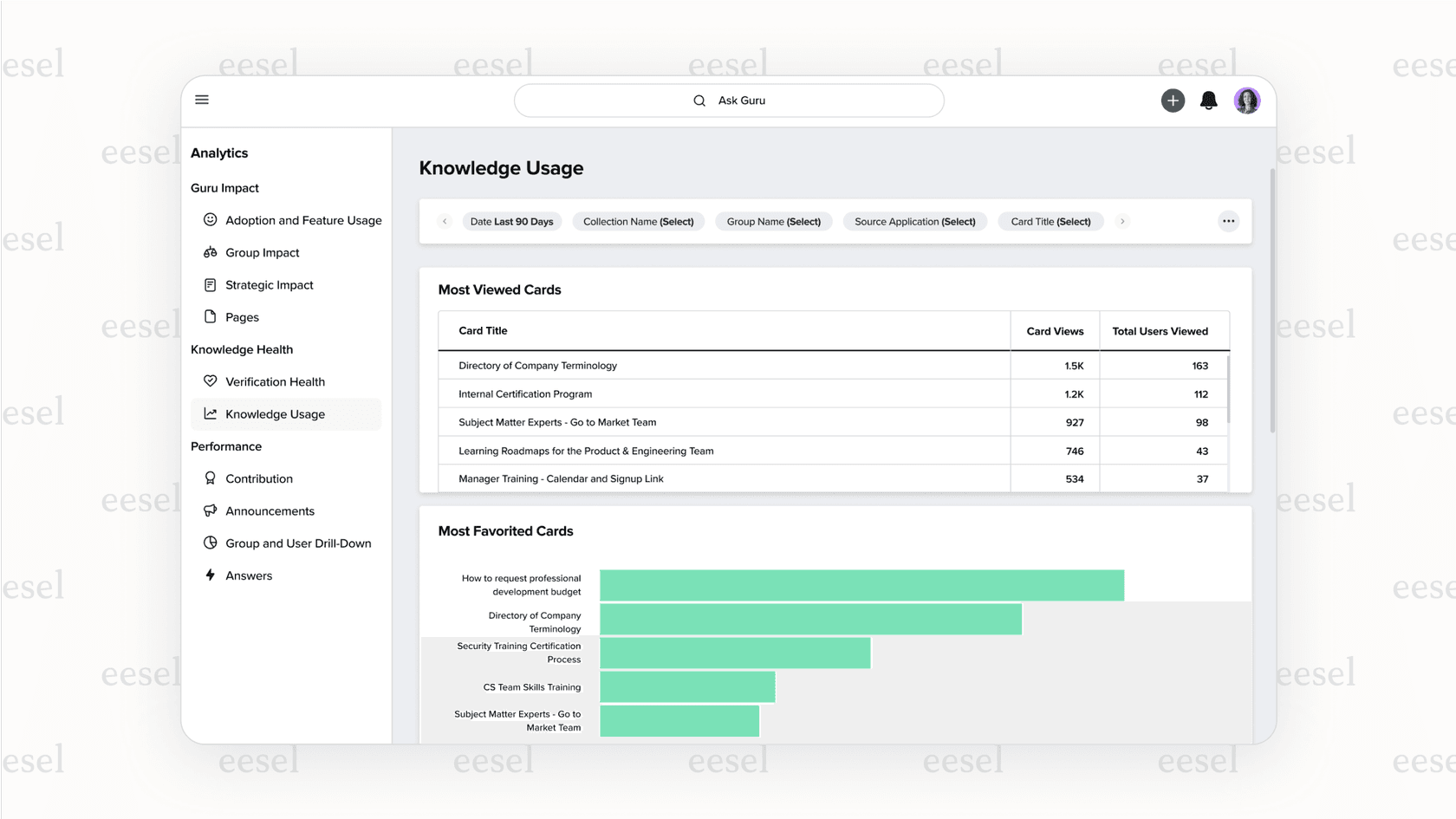
Task: Switch to Verification Health section
Action: (275, 381)
